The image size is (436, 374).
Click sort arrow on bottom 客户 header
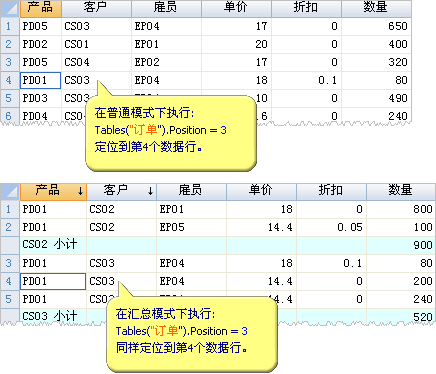click(x=150, y=191)
